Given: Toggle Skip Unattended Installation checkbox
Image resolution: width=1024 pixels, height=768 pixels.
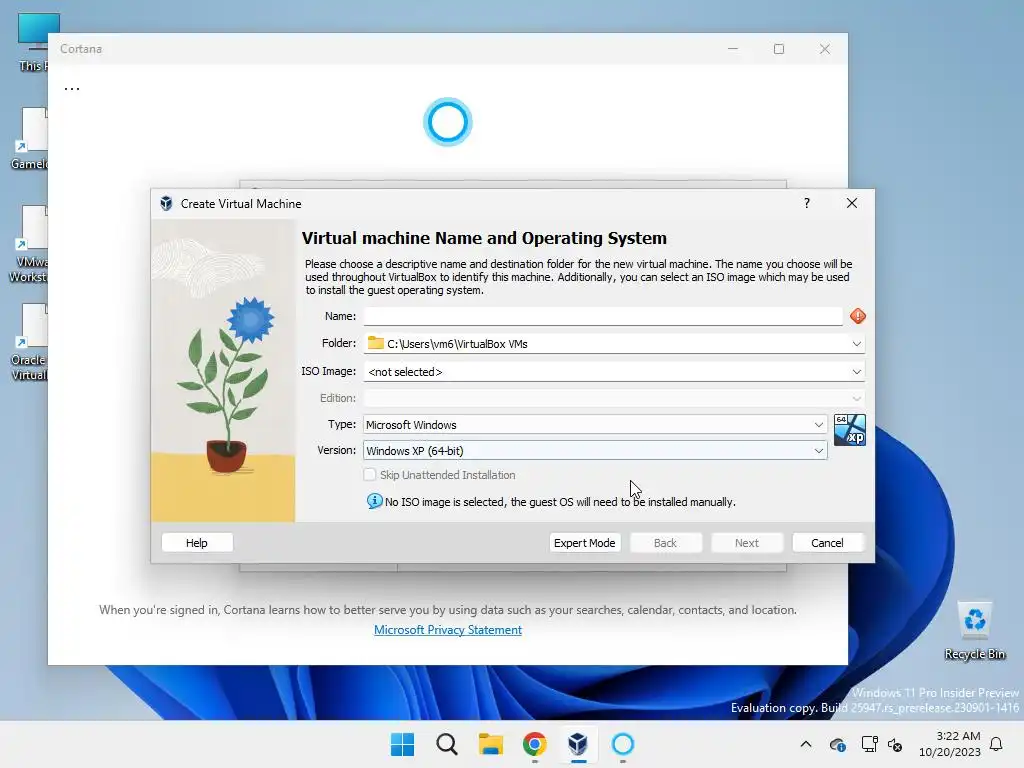Looking at the screenshot, I should [x=370, y=475].
